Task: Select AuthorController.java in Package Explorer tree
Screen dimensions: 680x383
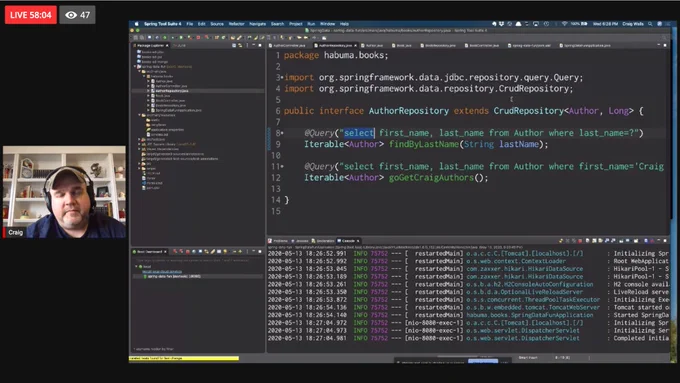Action: tap(171, 86)
